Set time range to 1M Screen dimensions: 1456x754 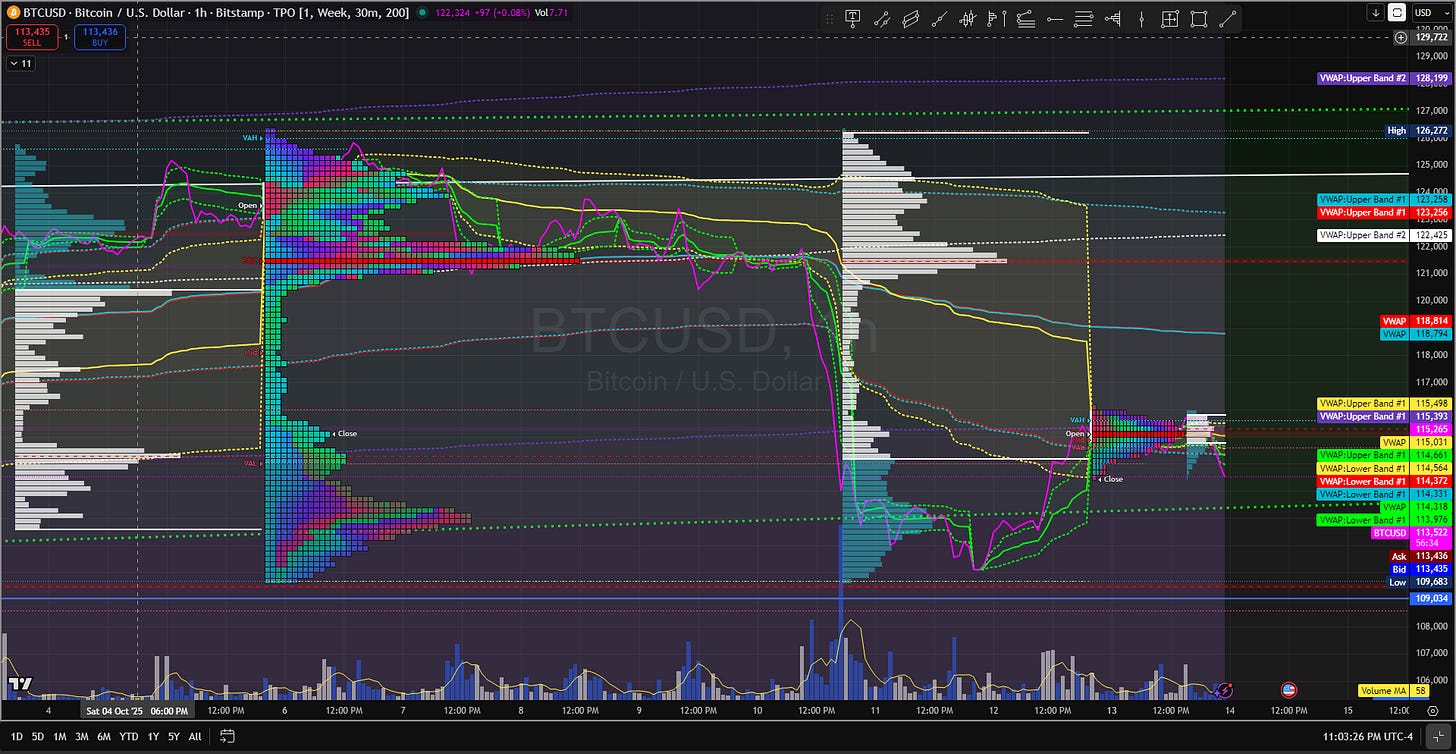[60, 736]
